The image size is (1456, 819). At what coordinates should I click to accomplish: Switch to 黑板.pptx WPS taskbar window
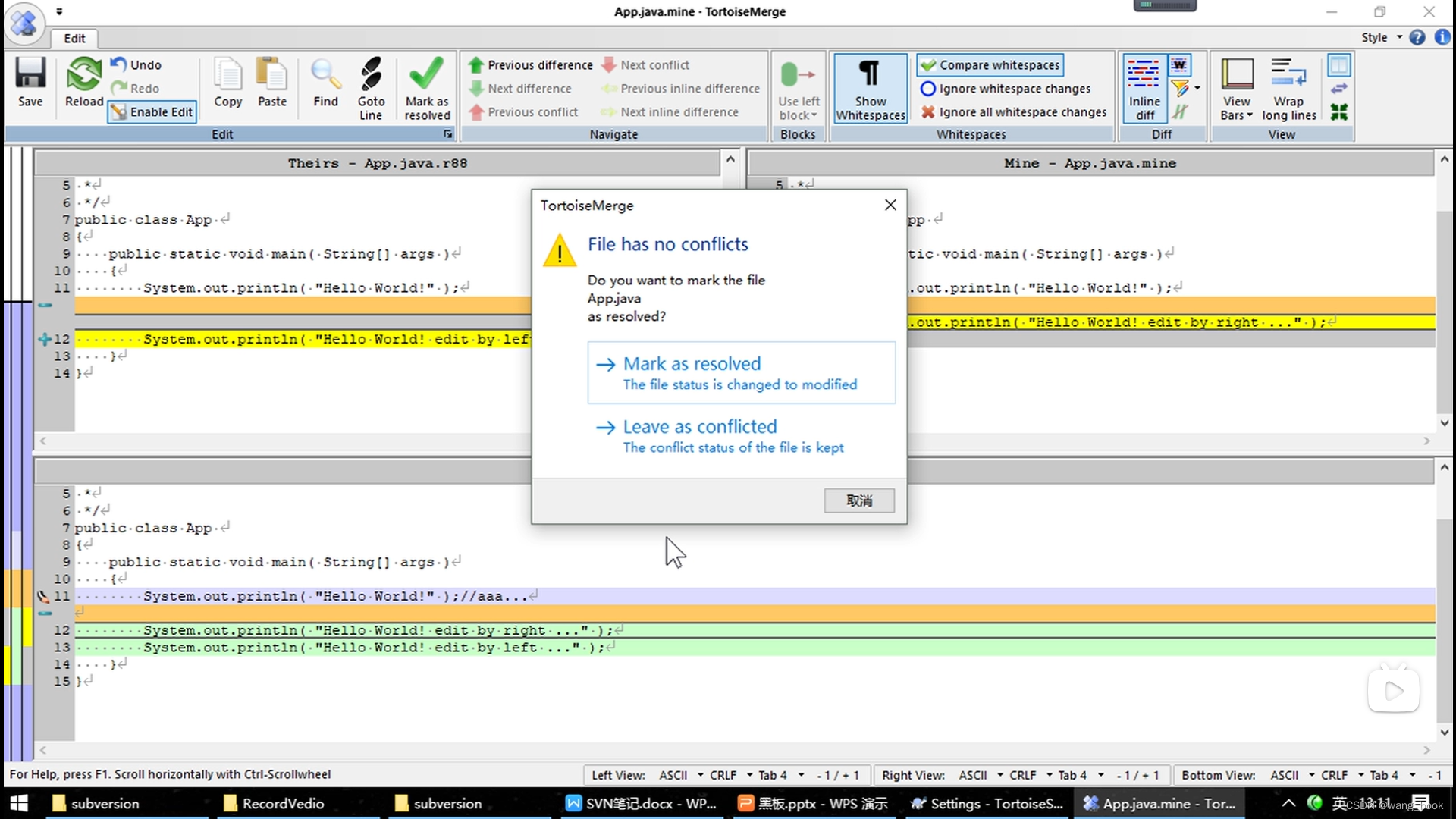coord(813,803)
